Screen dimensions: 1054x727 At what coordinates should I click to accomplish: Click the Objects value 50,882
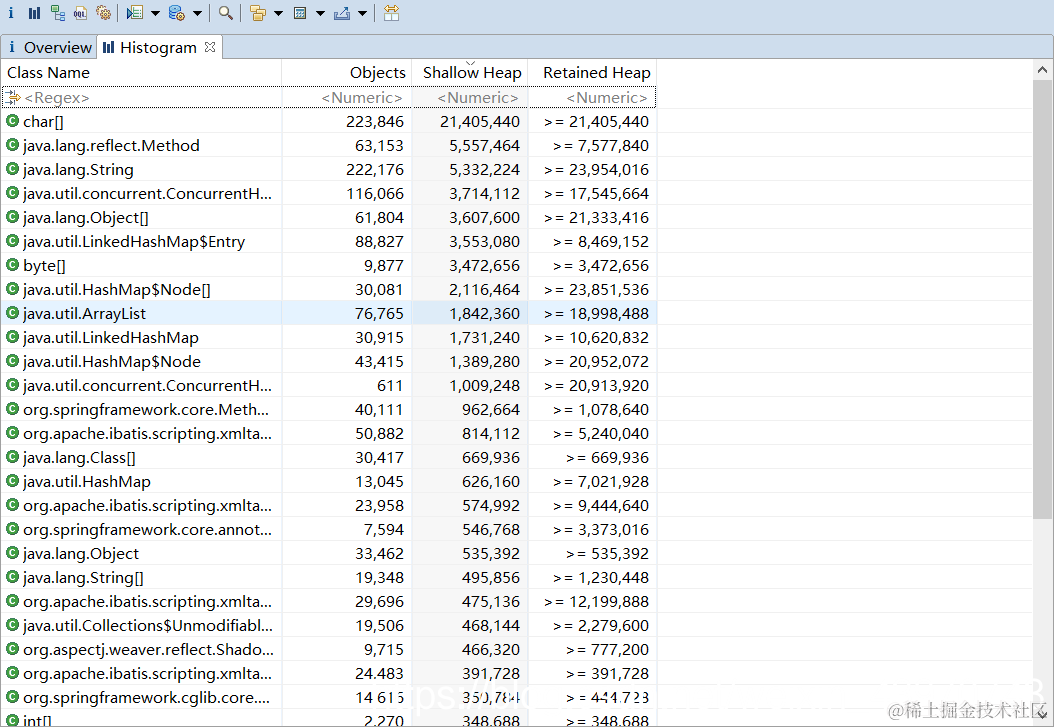point(380,433)
